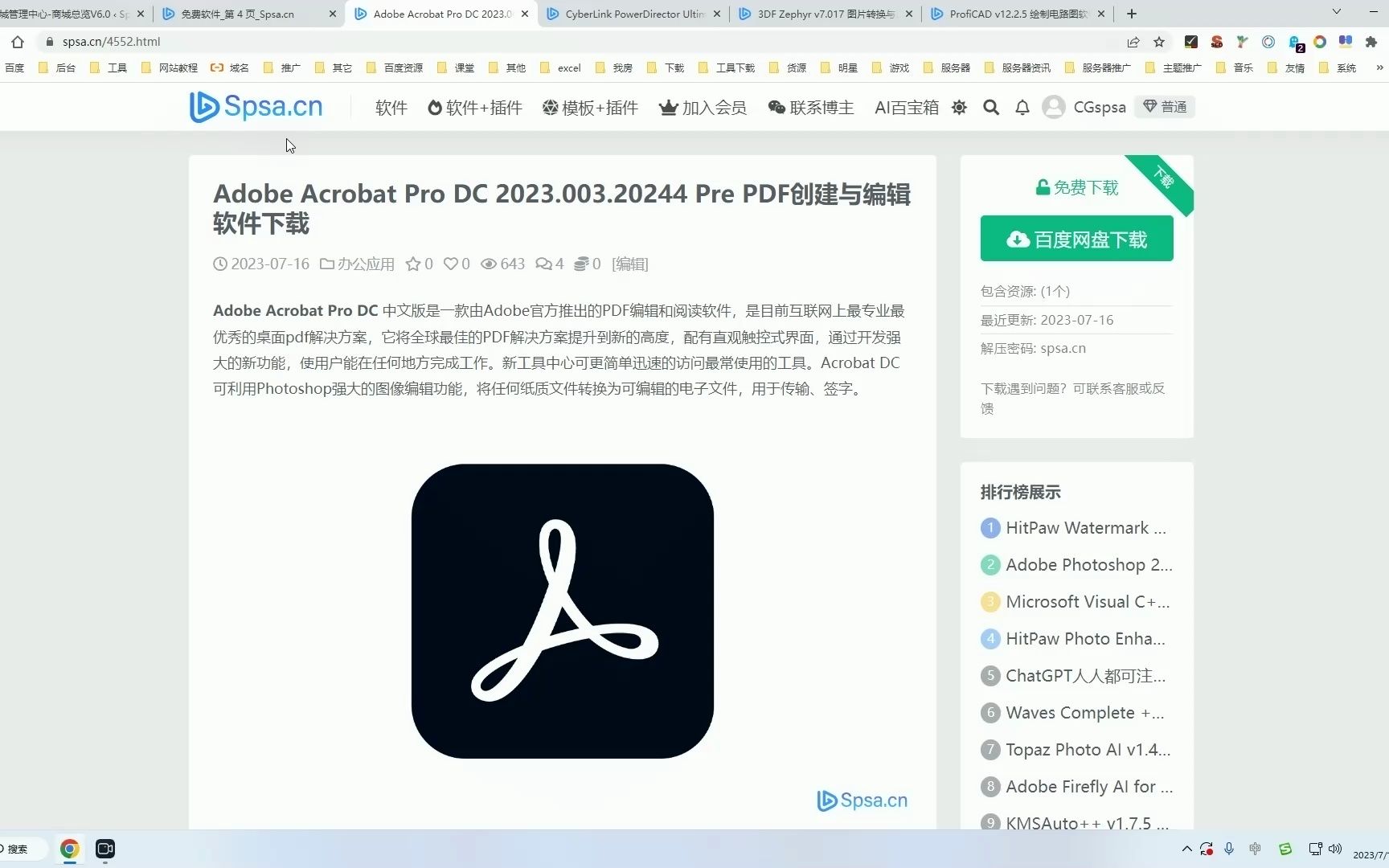The image size is (1389, 868).
Task: Close the Adobe Acrobat Pro DC tab
Action: coord(525,14)
